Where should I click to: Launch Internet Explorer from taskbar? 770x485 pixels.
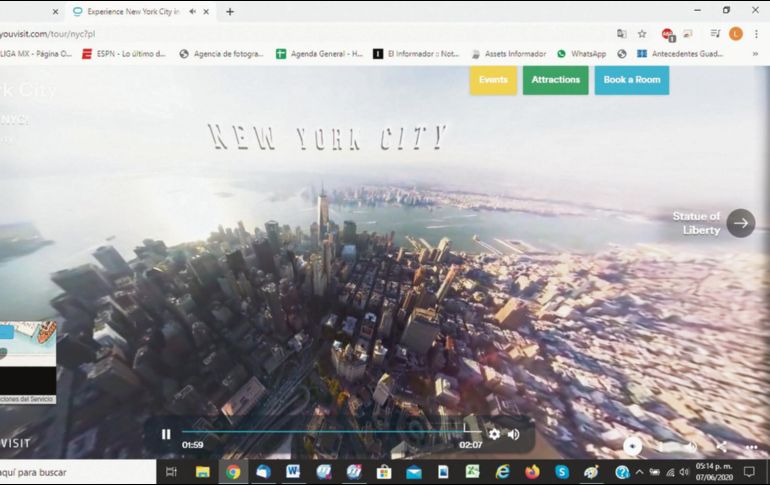pos(502,472)
